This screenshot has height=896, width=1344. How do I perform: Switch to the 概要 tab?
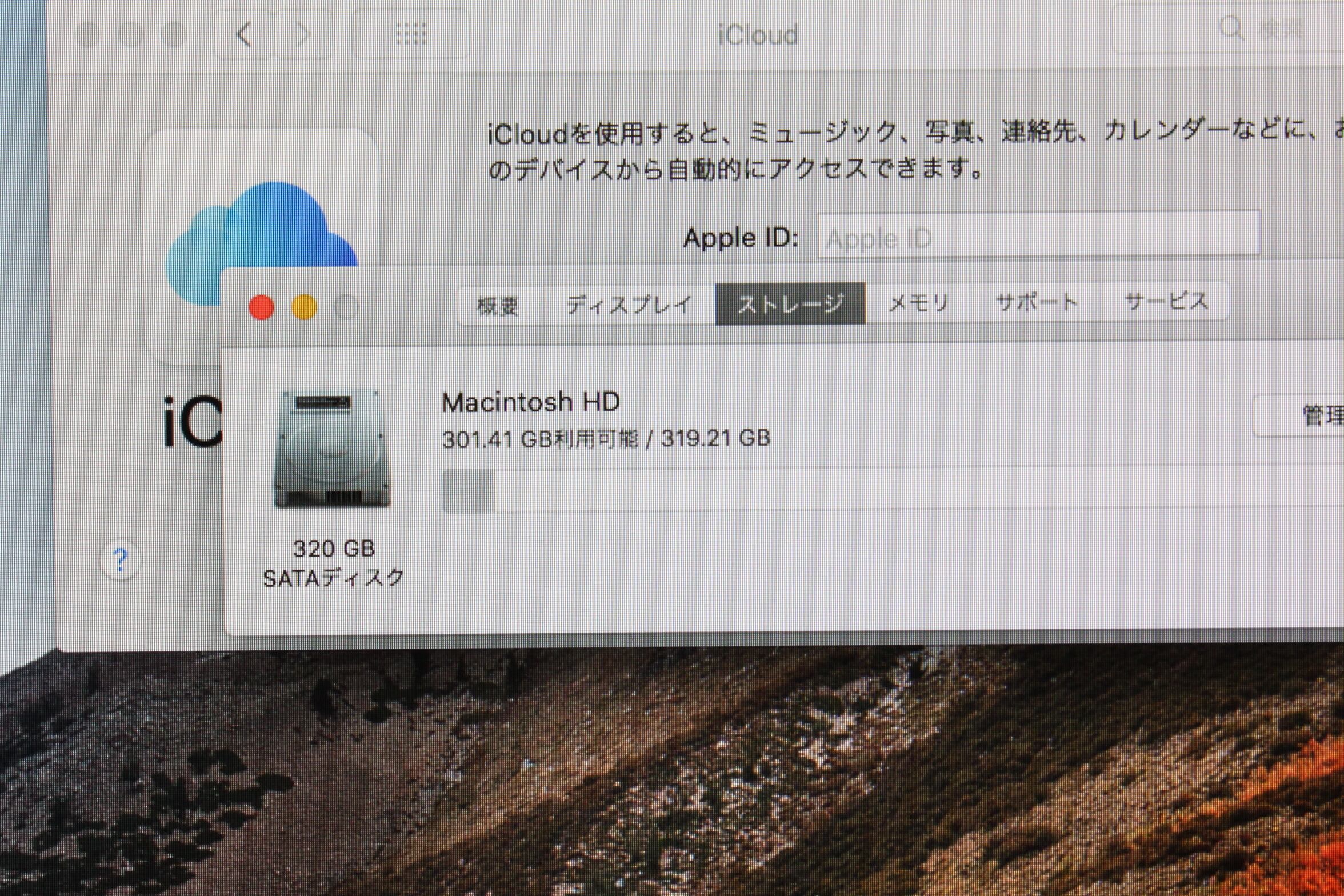tap(498, 306)
